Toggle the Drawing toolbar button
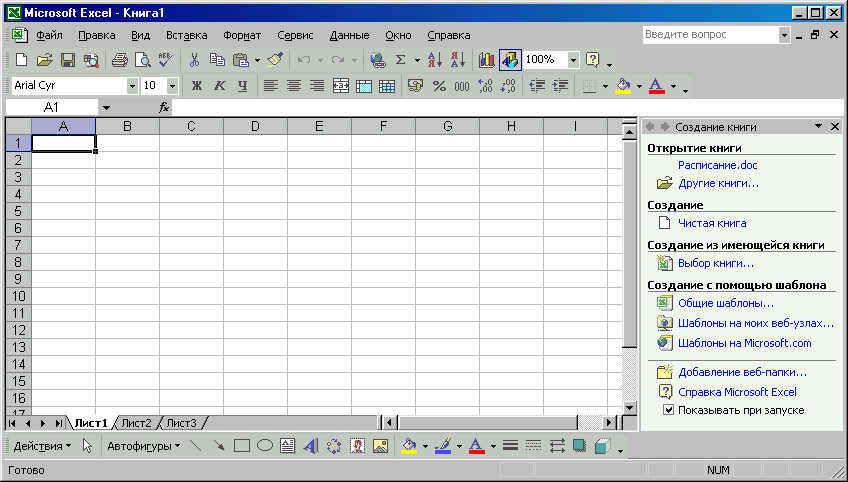Screen dimensions: 848x482 click(x=510, y=60)
